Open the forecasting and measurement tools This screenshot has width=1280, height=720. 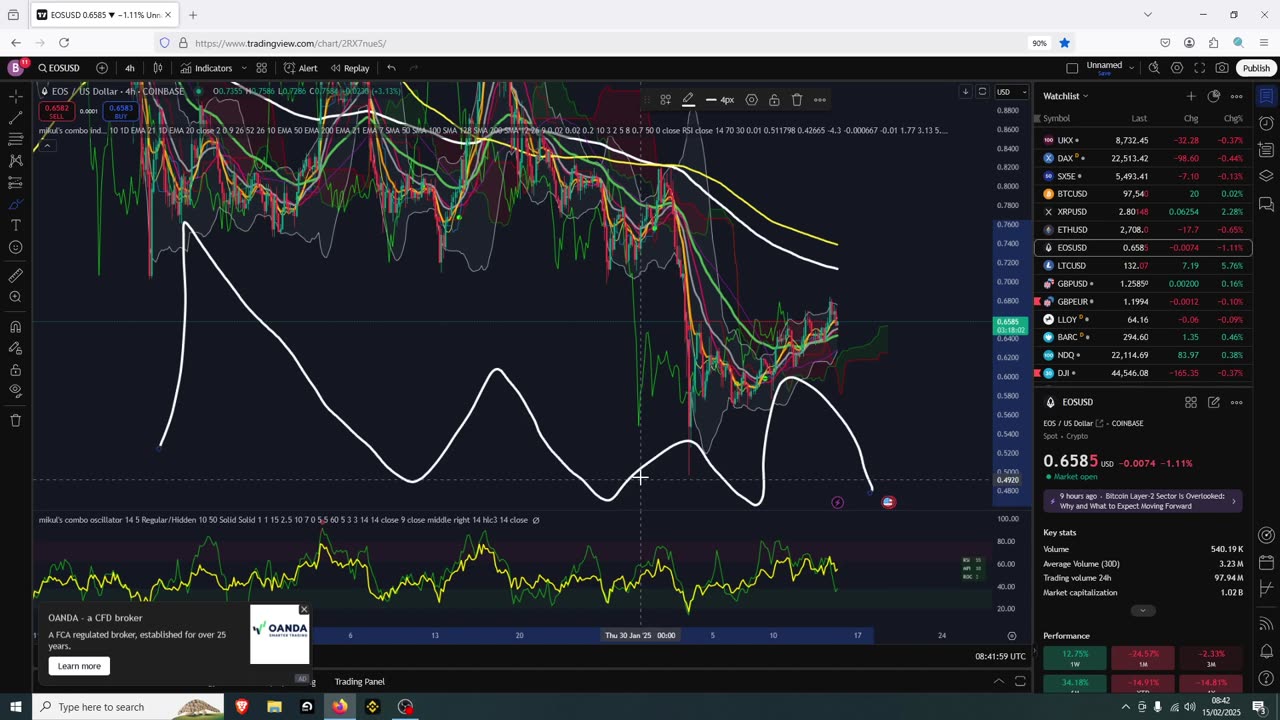(15, 183)
